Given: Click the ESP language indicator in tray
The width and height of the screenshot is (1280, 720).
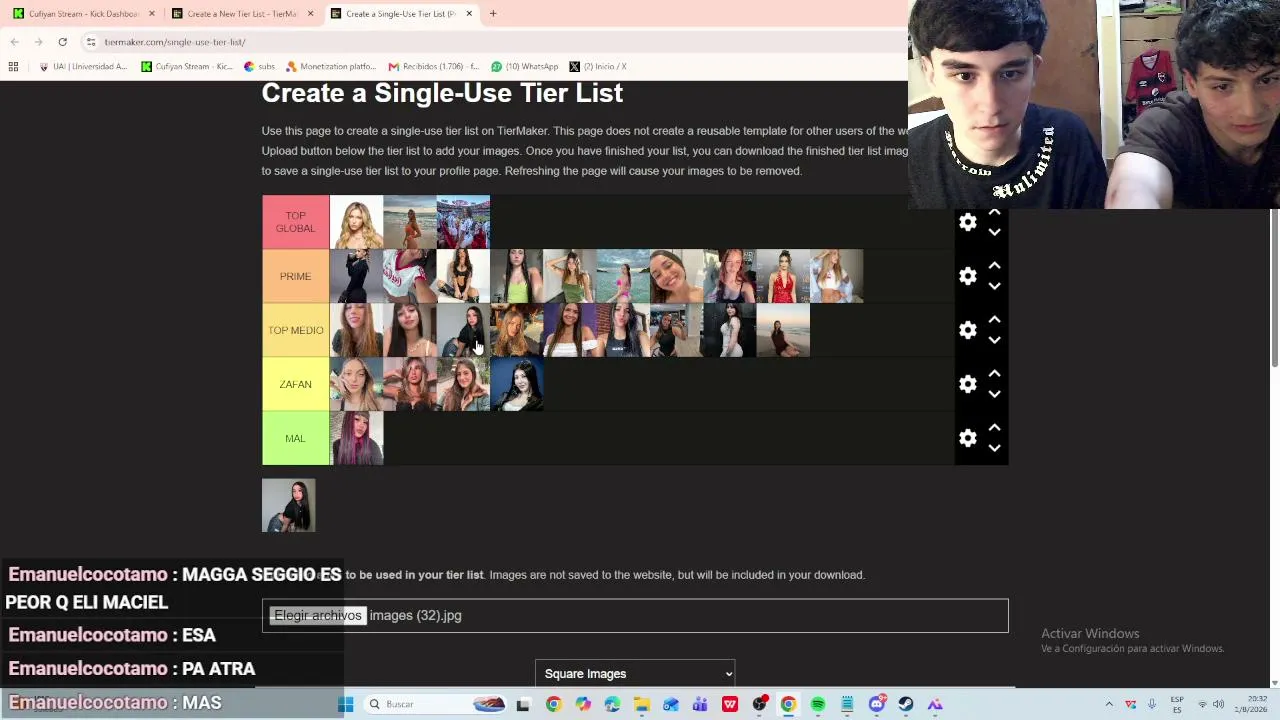Looking at the screenshot, I should (x=1177, y=704).
